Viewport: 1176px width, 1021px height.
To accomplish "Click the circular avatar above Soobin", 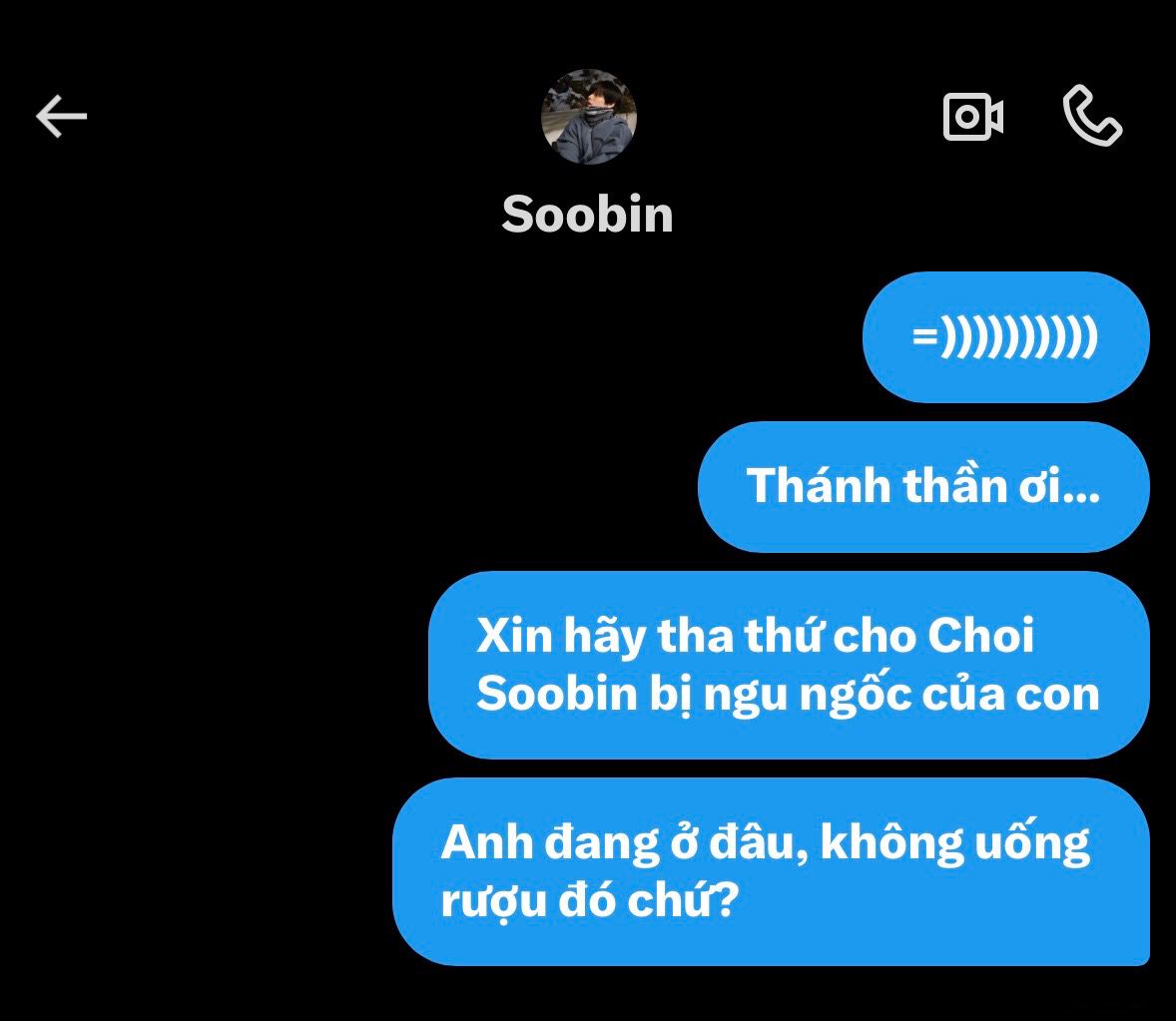I will [x=589, y=116].
